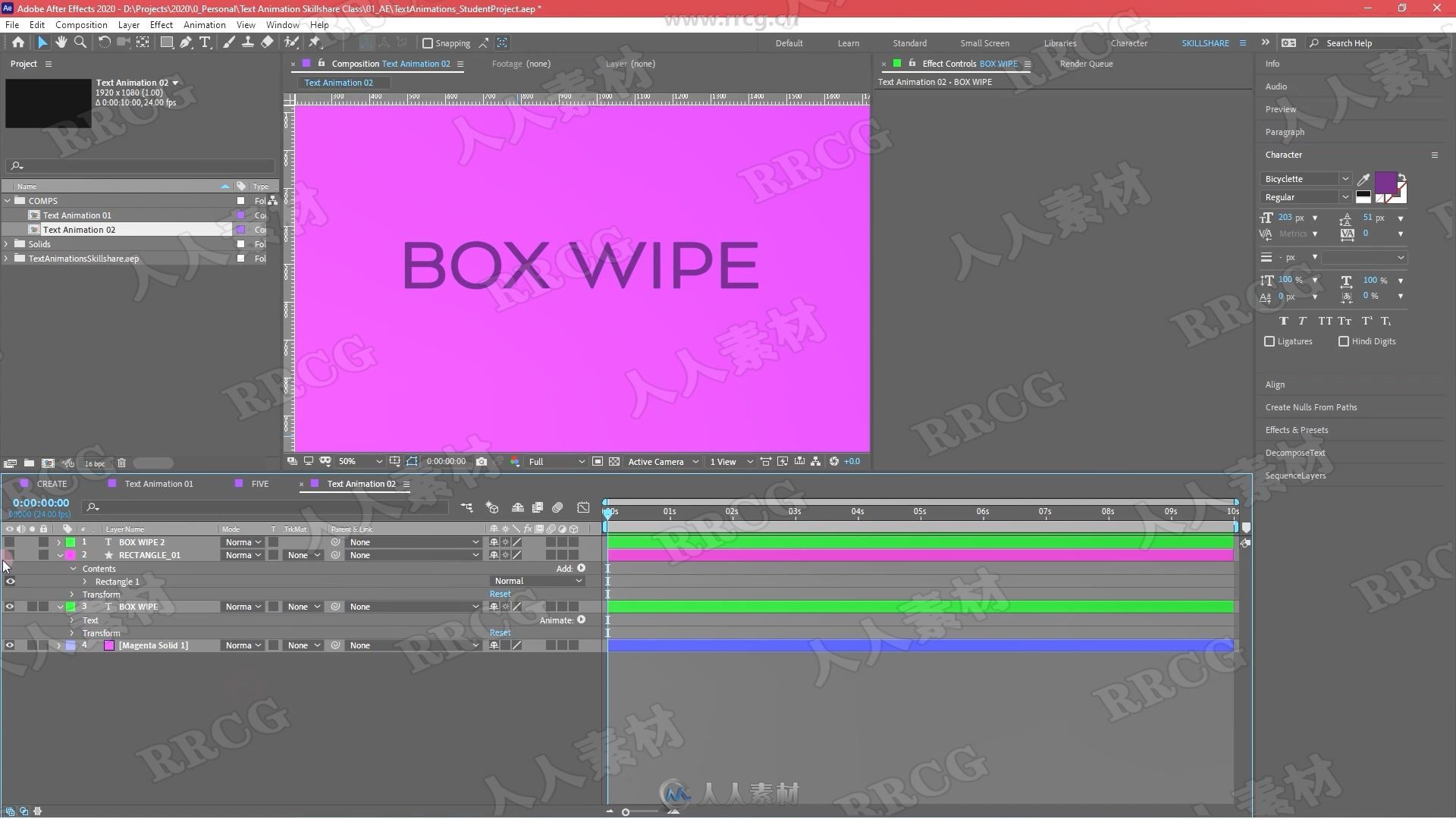Screen dimensions: 1456x819
Task: Click the DecomposeText option in panel
Action: pyautogui.click(x=1295, y=452)
